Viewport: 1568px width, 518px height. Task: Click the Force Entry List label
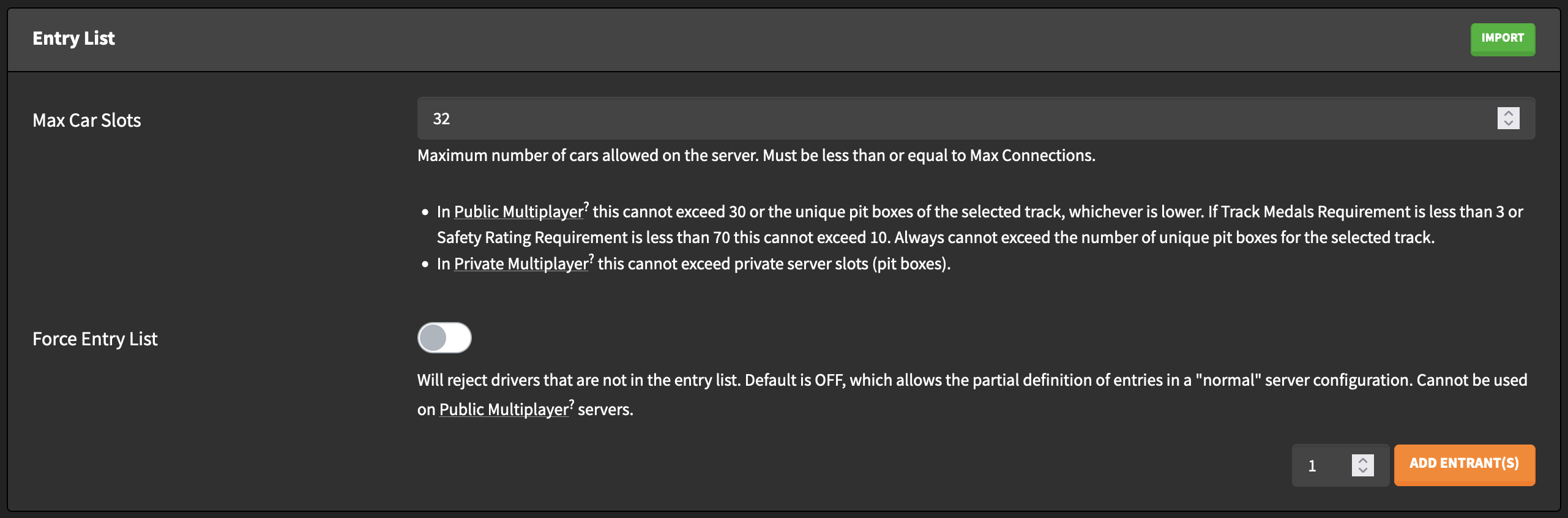point(95,339)
